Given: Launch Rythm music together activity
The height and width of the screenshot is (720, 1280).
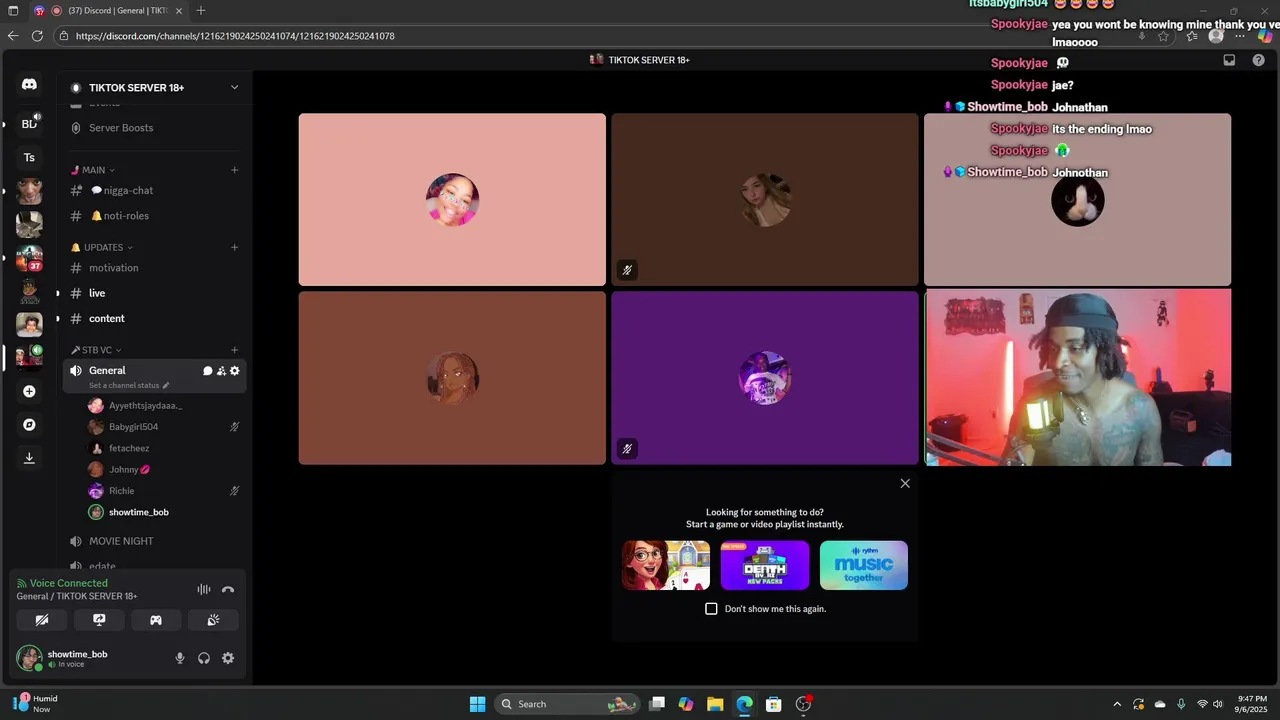Looking at the screenshot, I should (x=864, y=565).
